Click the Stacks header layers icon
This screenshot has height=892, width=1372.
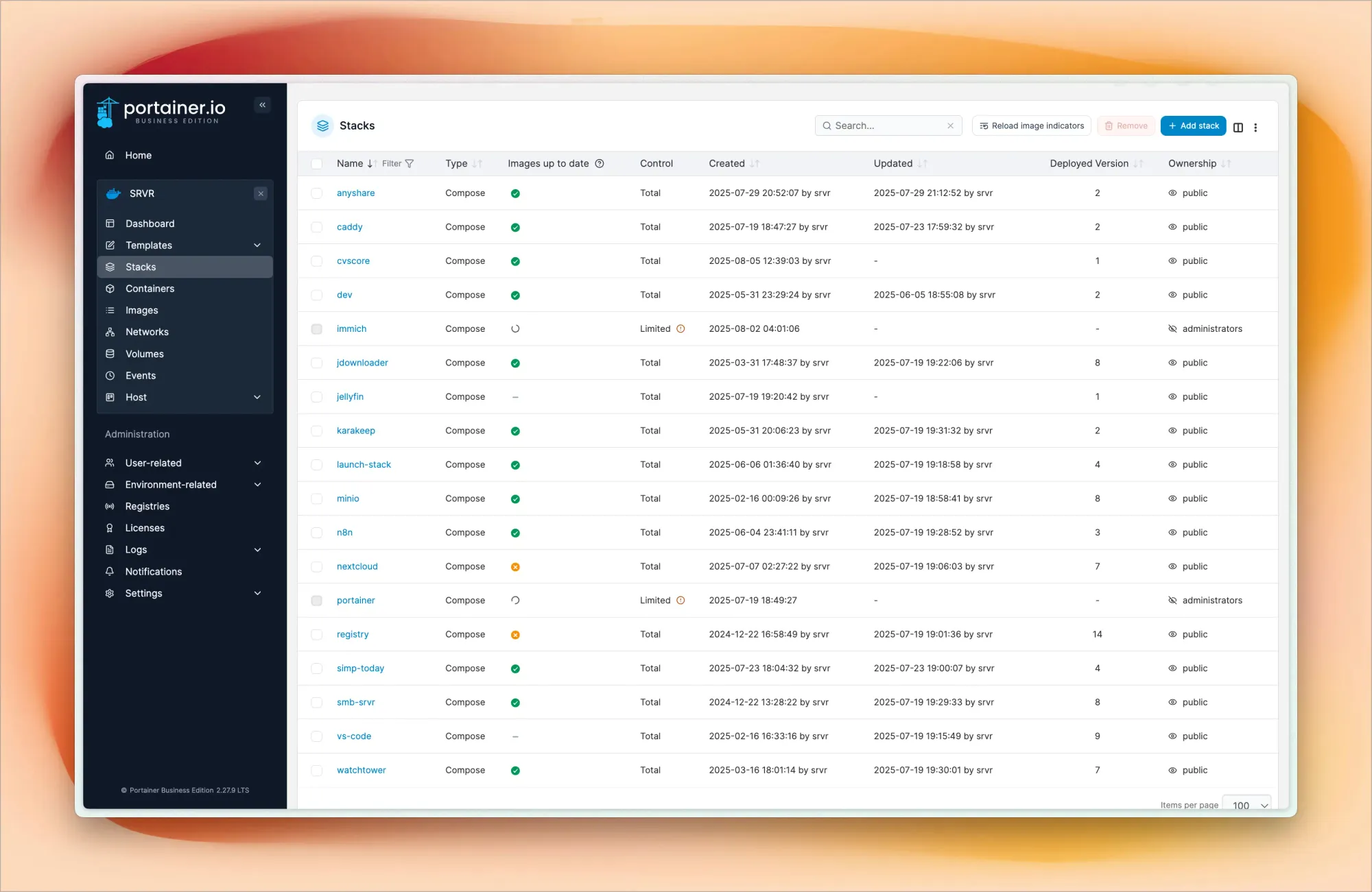[x=322, y=125]
